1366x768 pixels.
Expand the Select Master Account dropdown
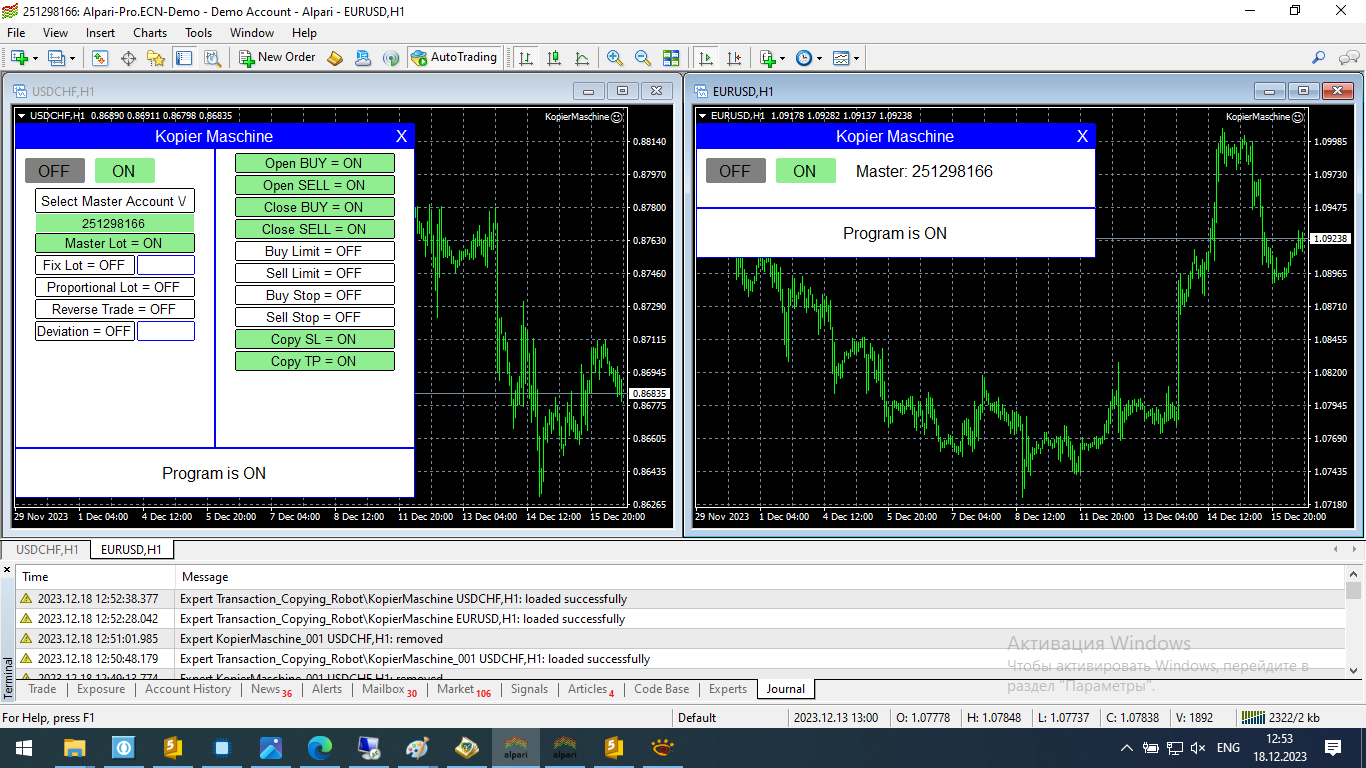(114, 201)
